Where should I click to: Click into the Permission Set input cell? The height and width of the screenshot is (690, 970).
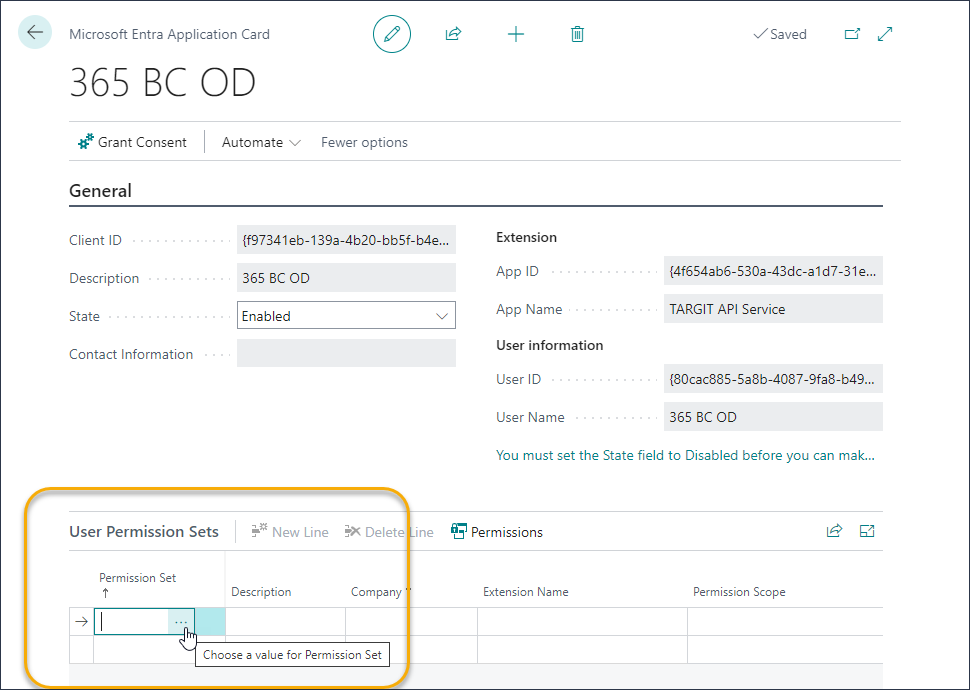132,621
